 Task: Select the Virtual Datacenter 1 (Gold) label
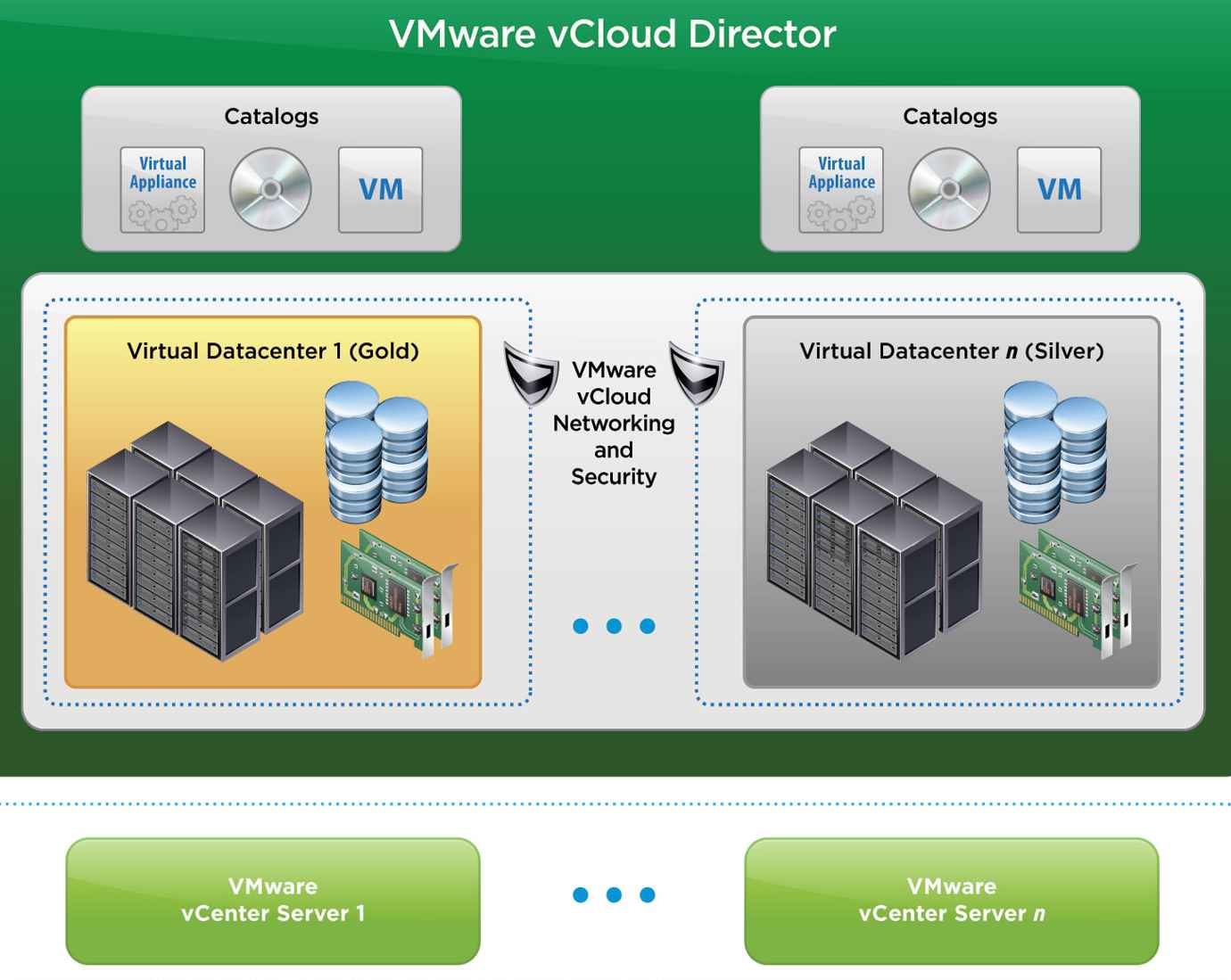point(273,350)
